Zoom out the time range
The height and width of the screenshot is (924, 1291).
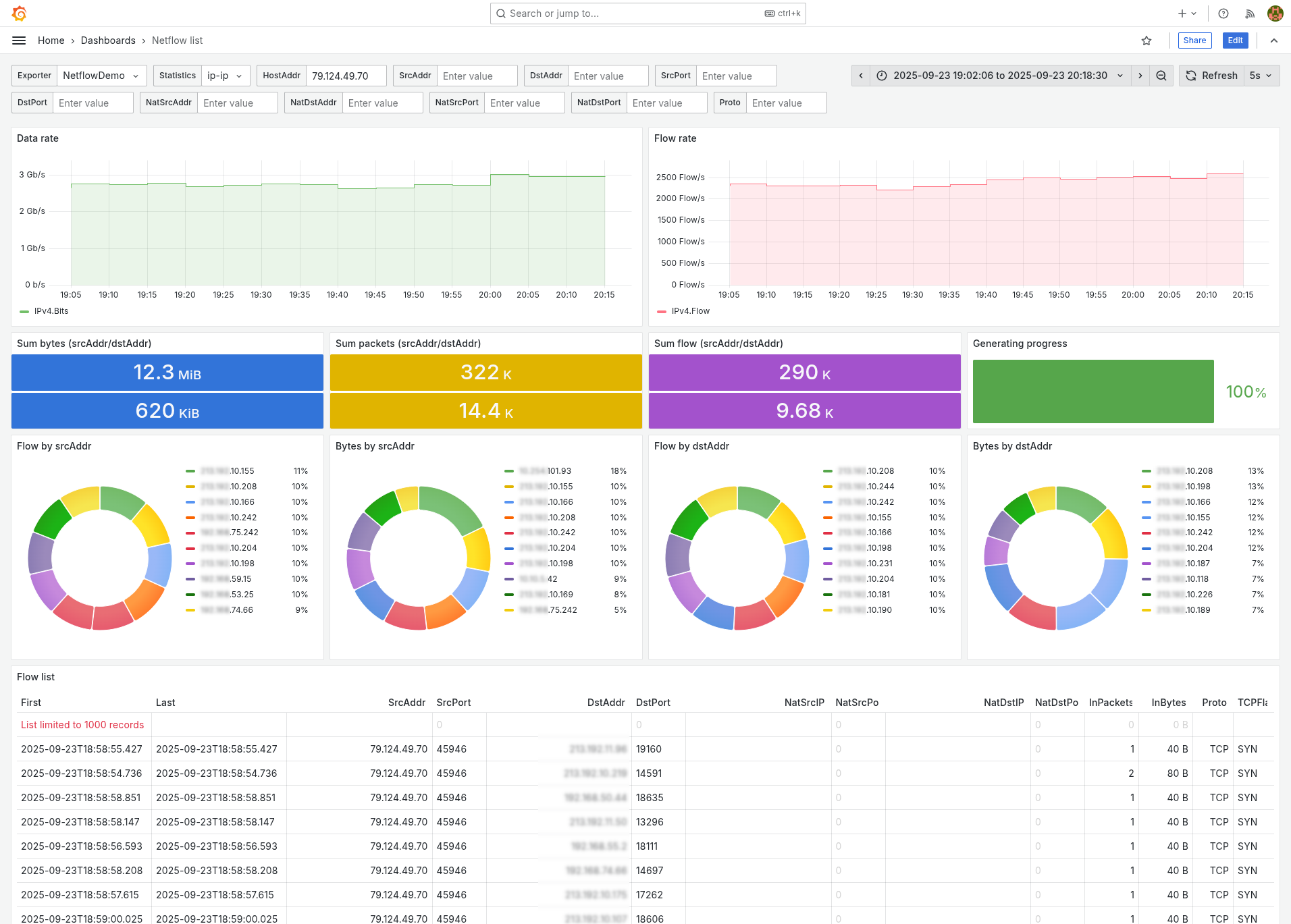[x=1161, y=76]
